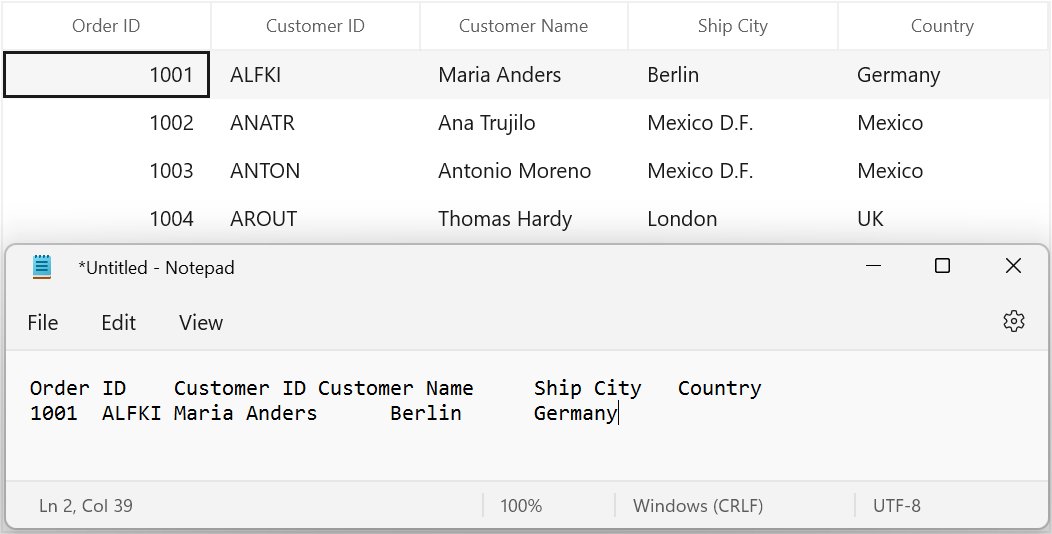Click the Ship City column header

pyautogui.click(x=733, y=25)
